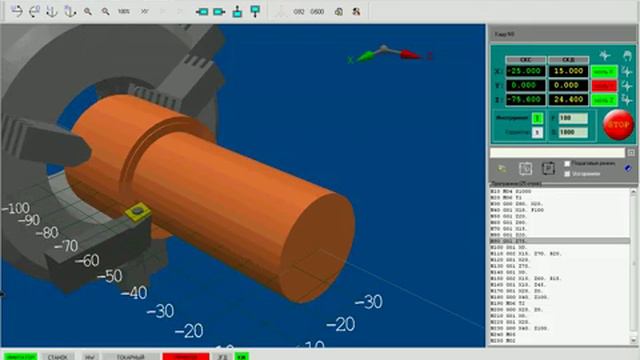640x360 pixels.
Task: Click the axis icon at the end of the Z row
Action: pos(627,100)
